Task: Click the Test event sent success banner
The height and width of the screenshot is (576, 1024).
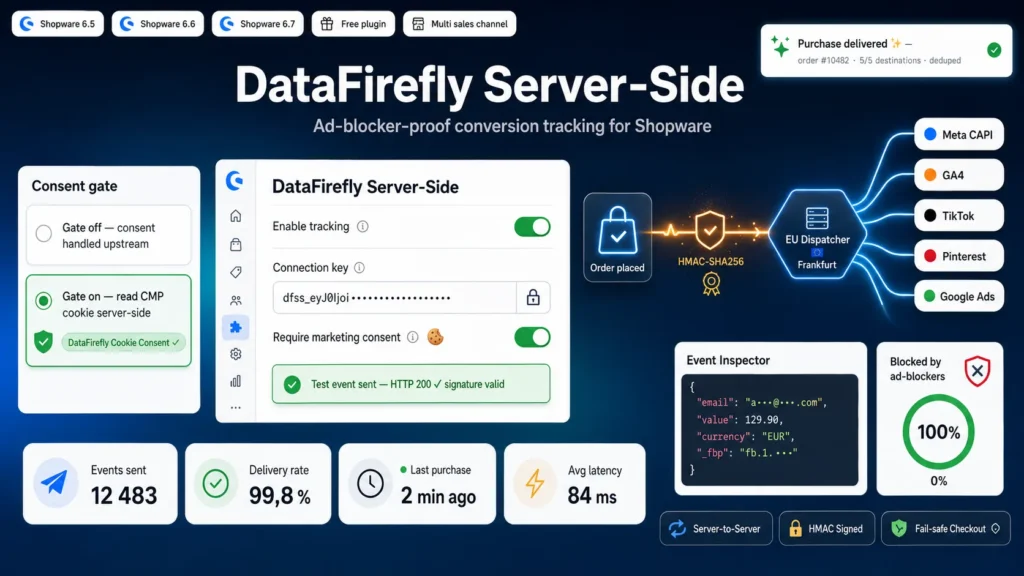Action: click(411, 384)
